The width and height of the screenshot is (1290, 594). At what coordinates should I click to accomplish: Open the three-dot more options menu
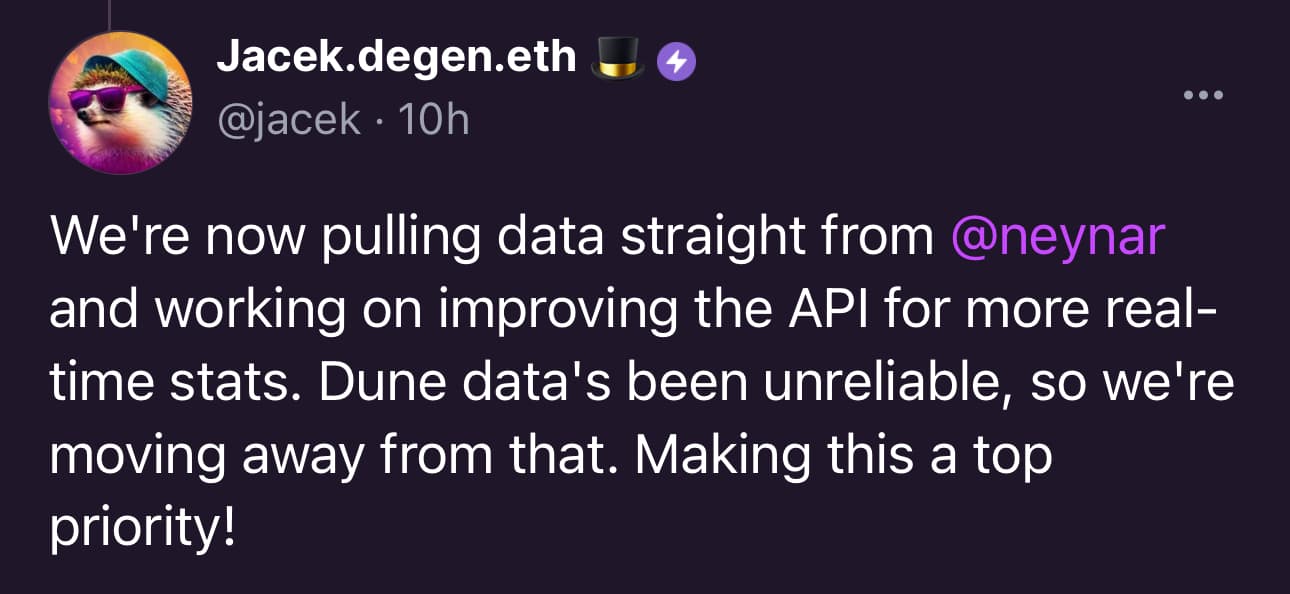[x=1203, y=96]
